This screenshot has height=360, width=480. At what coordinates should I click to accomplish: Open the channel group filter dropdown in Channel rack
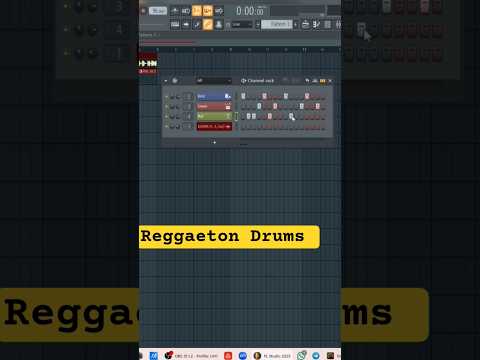pyautogui.click(x=213, y=81)
